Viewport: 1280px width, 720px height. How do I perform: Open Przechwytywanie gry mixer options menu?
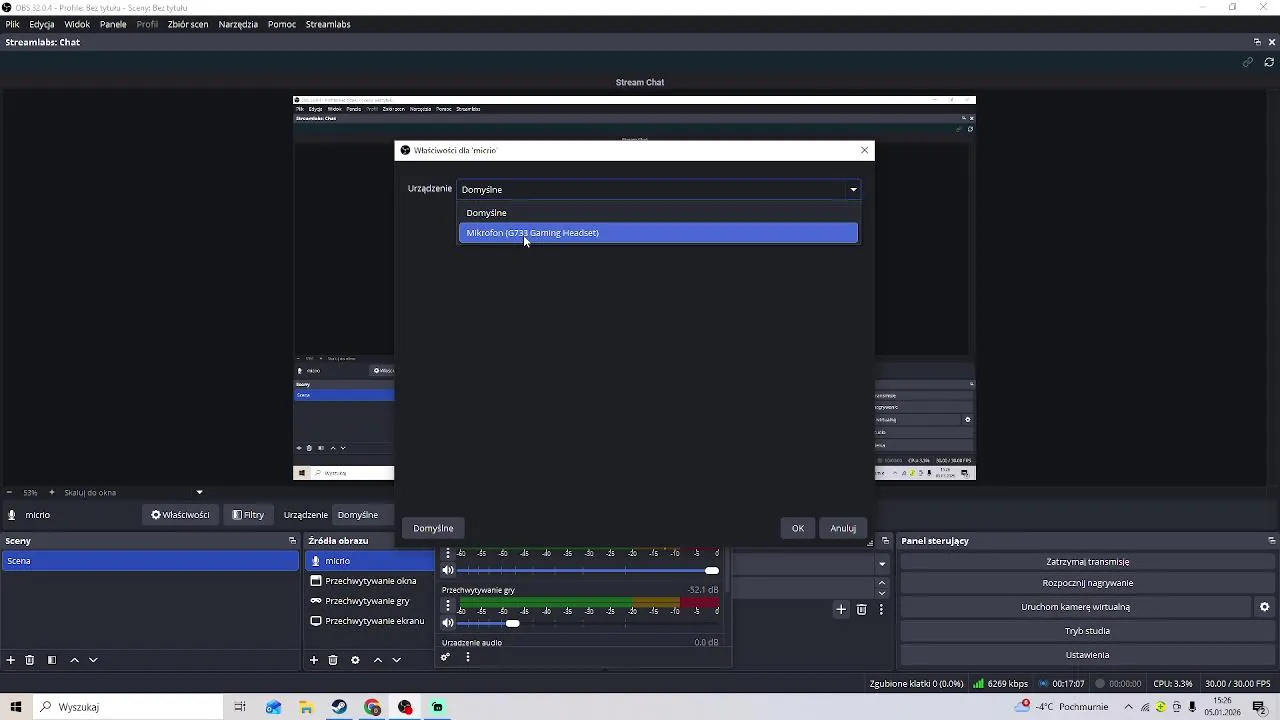point(448,605)
